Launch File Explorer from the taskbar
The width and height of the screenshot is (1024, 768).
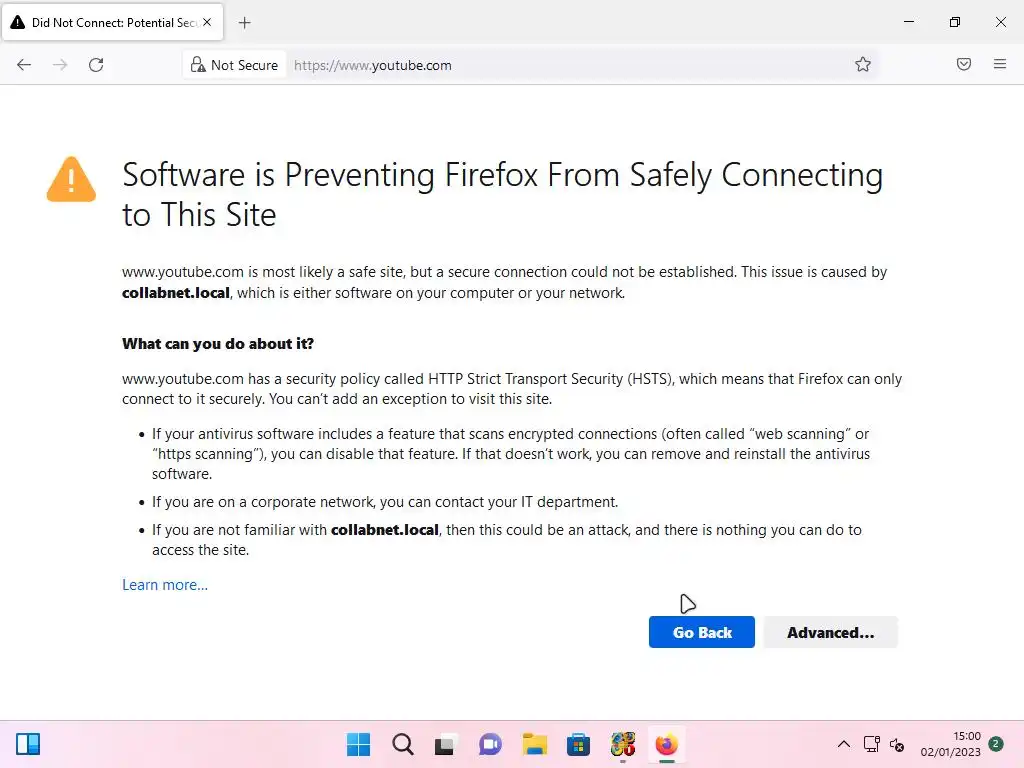point(534,745)
